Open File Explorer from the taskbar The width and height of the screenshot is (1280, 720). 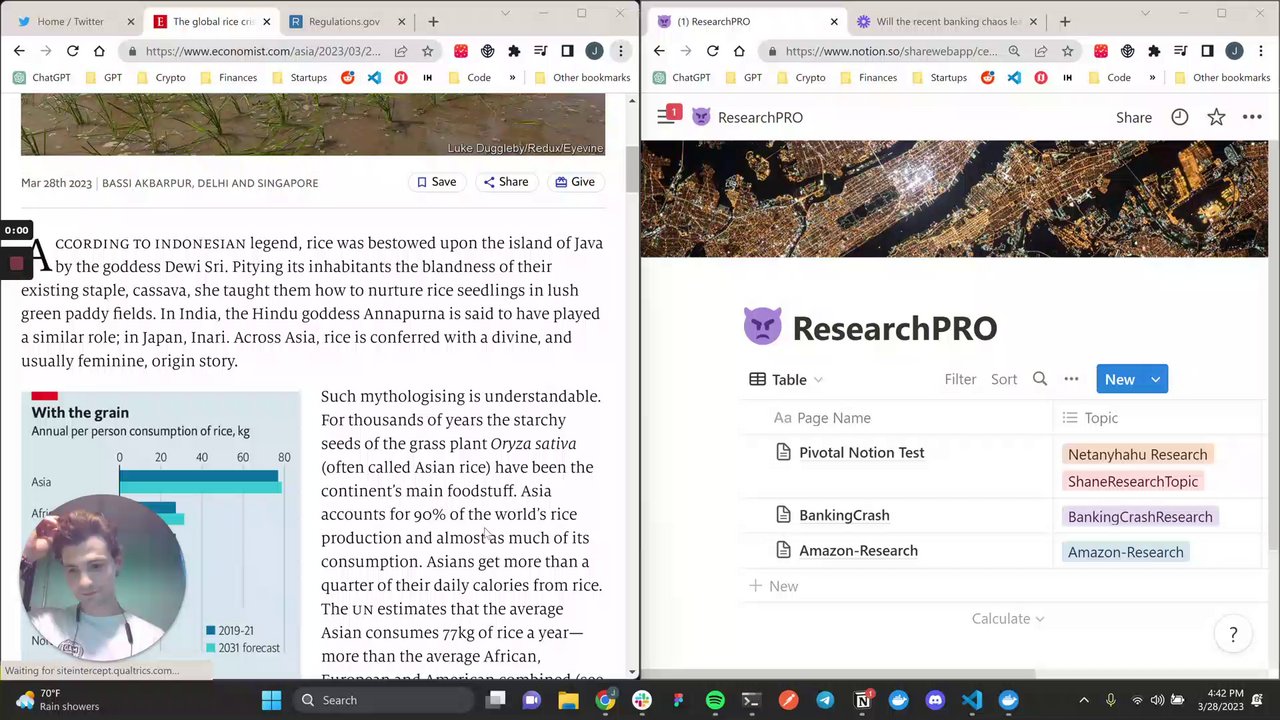[568, 700]
